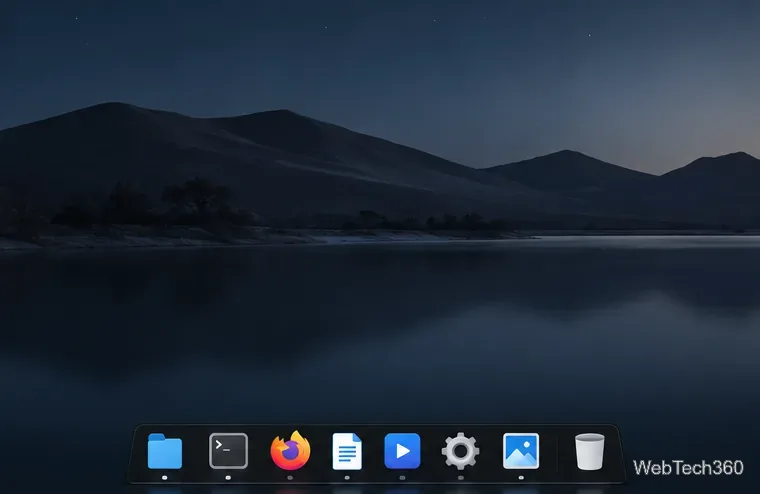Open System Settings gear icon

[x=460, y=451]
